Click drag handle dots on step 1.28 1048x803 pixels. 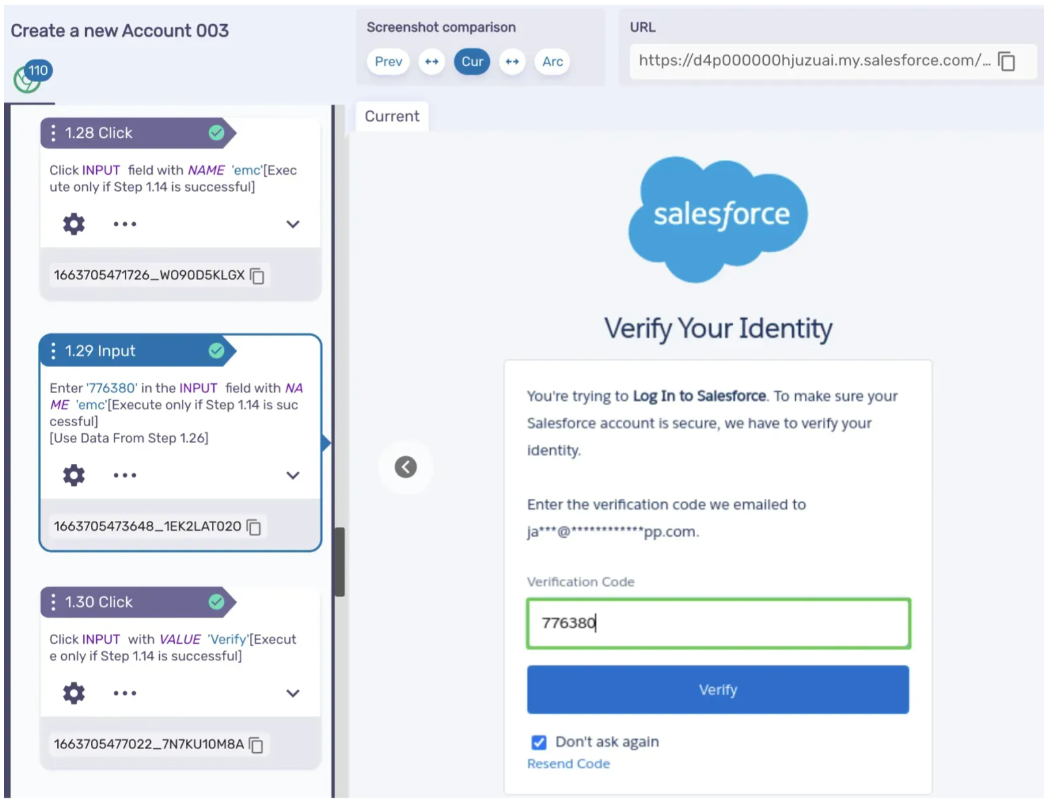53,133
